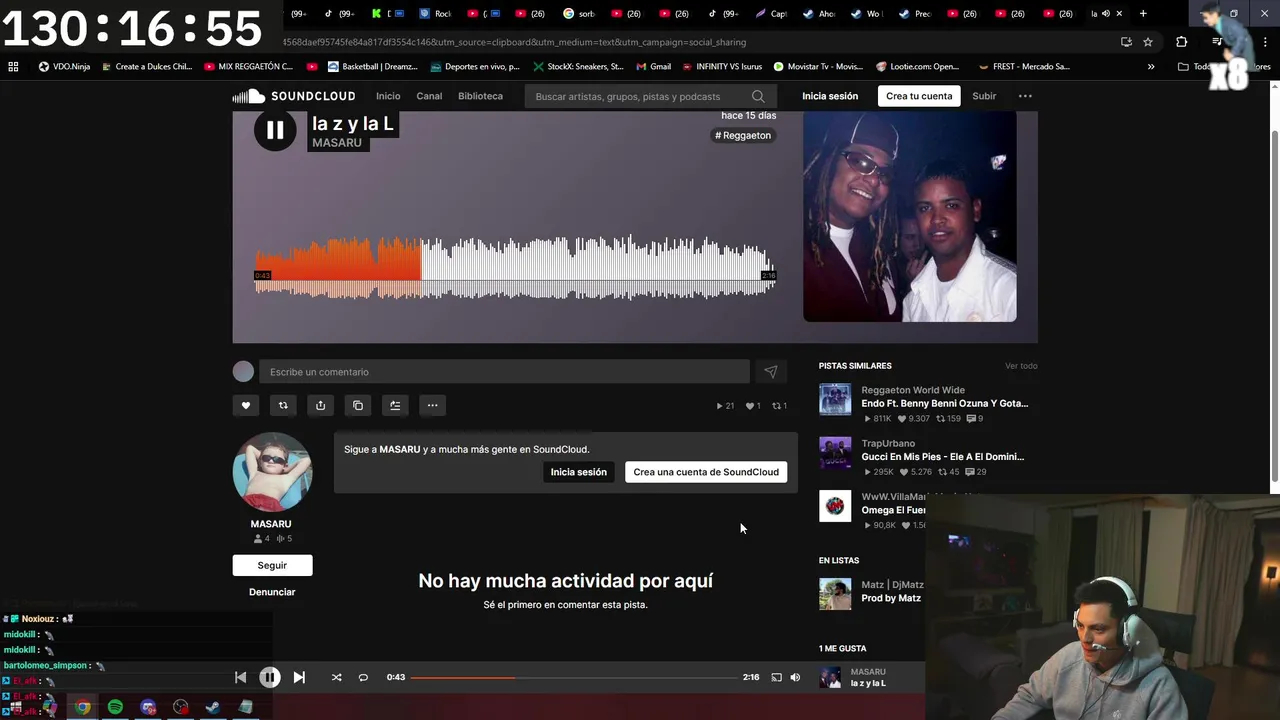The image size is (1280, 720).
Task: Click the Crea tu cuenta button
Action: [x=919, y=96]
